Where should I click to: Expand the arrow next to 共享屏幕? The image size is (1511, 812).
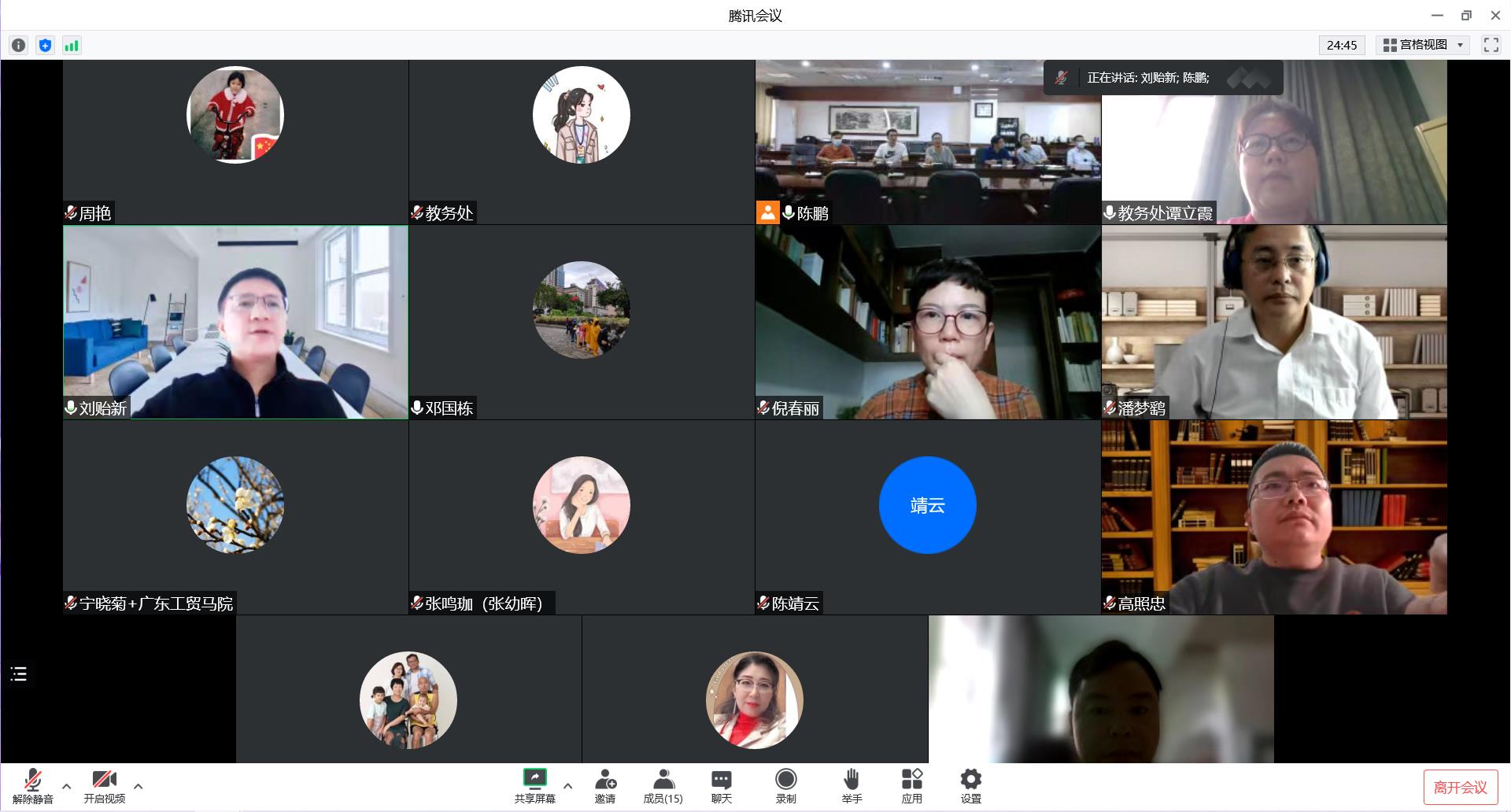click(x=567, y=786)
